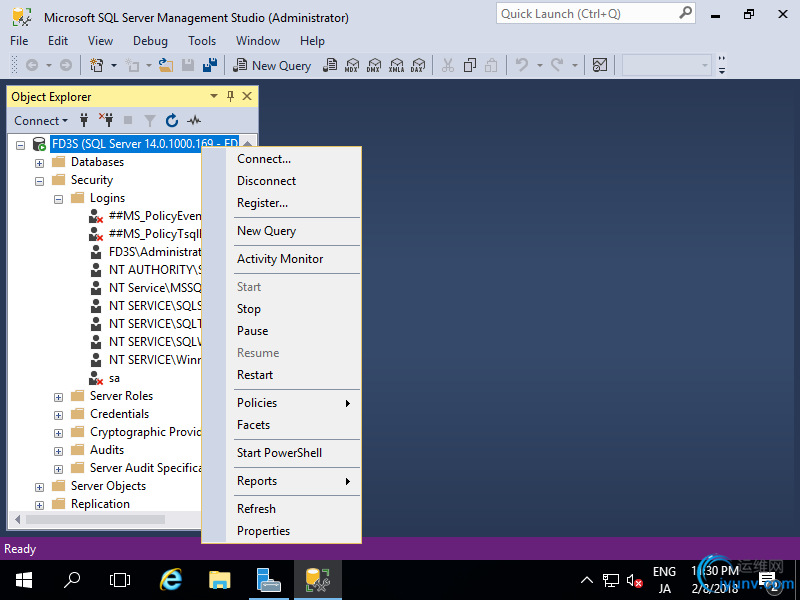This screenshot has height=600, width=800.
Task: Click Refresh icon in Object Explorer toolbar
Action: tap(172, 120)
